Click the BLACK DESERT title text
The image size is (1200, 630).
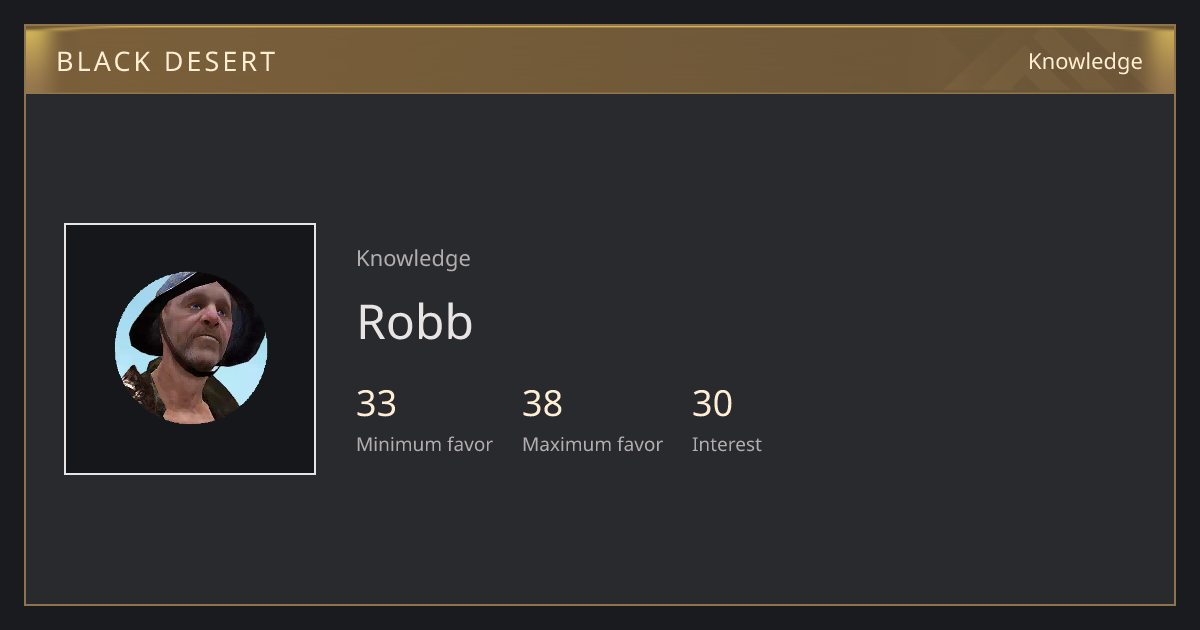coord(166,62)
